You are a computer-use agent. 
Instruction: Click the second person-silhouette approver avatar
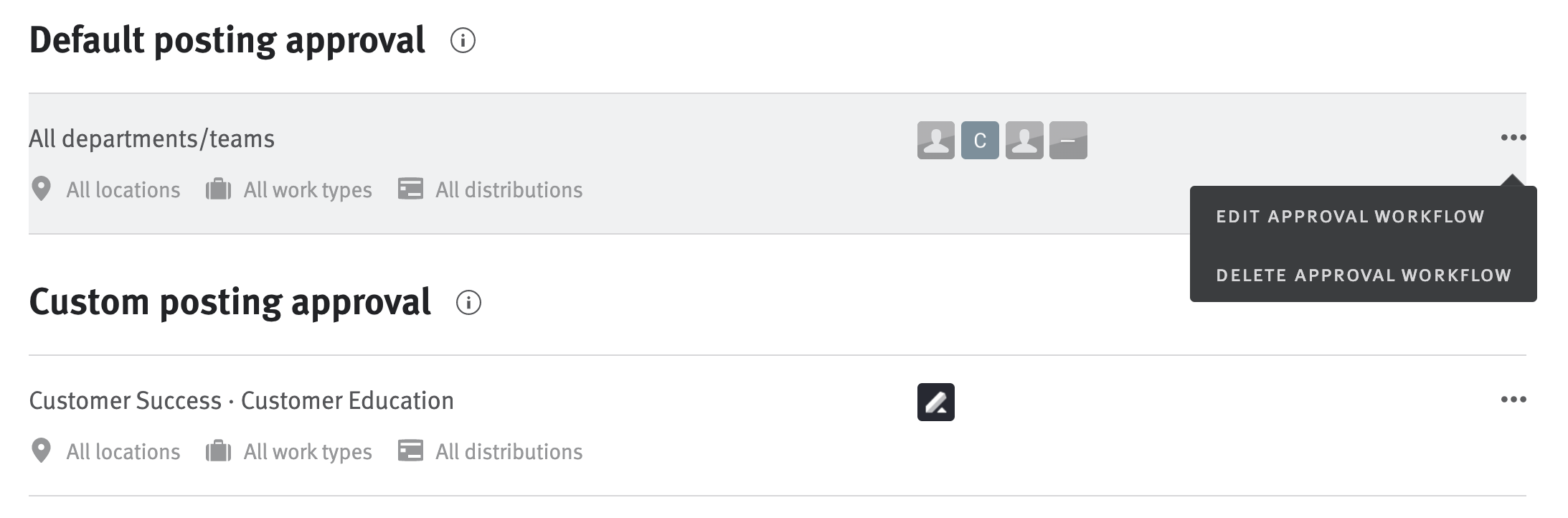click(1026, 139)
